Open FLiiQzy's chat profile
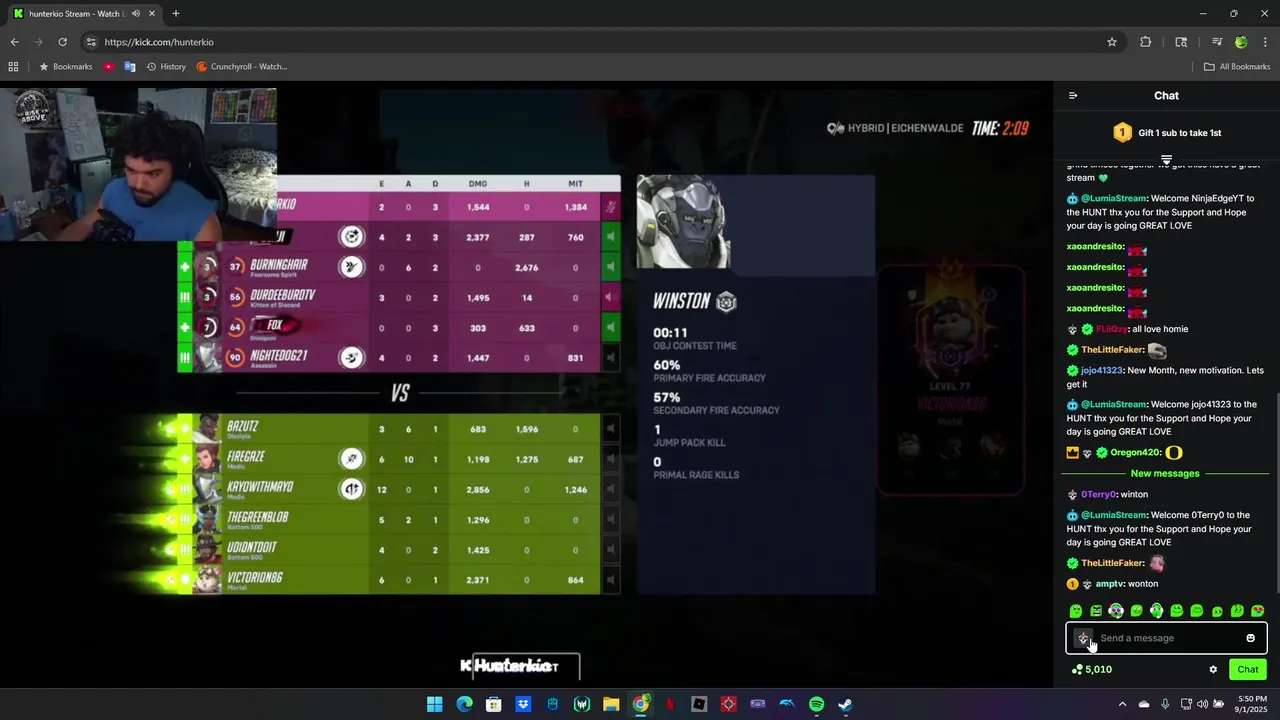The image size is (1280, 720). click(x=1112, y=329)
